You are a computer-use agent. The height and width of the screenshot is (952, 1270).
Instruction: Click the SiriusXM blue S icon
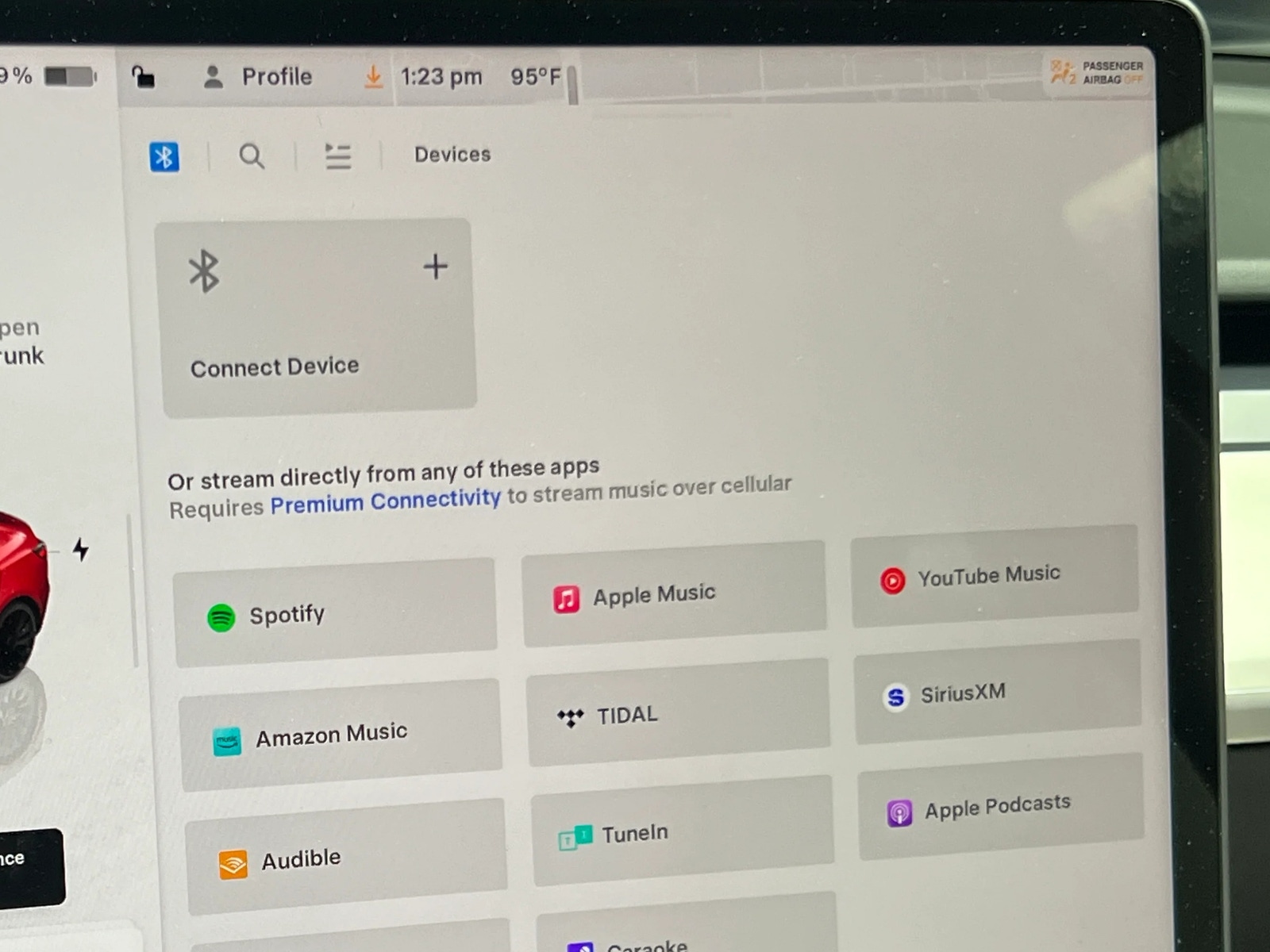(x=896, y=697)
